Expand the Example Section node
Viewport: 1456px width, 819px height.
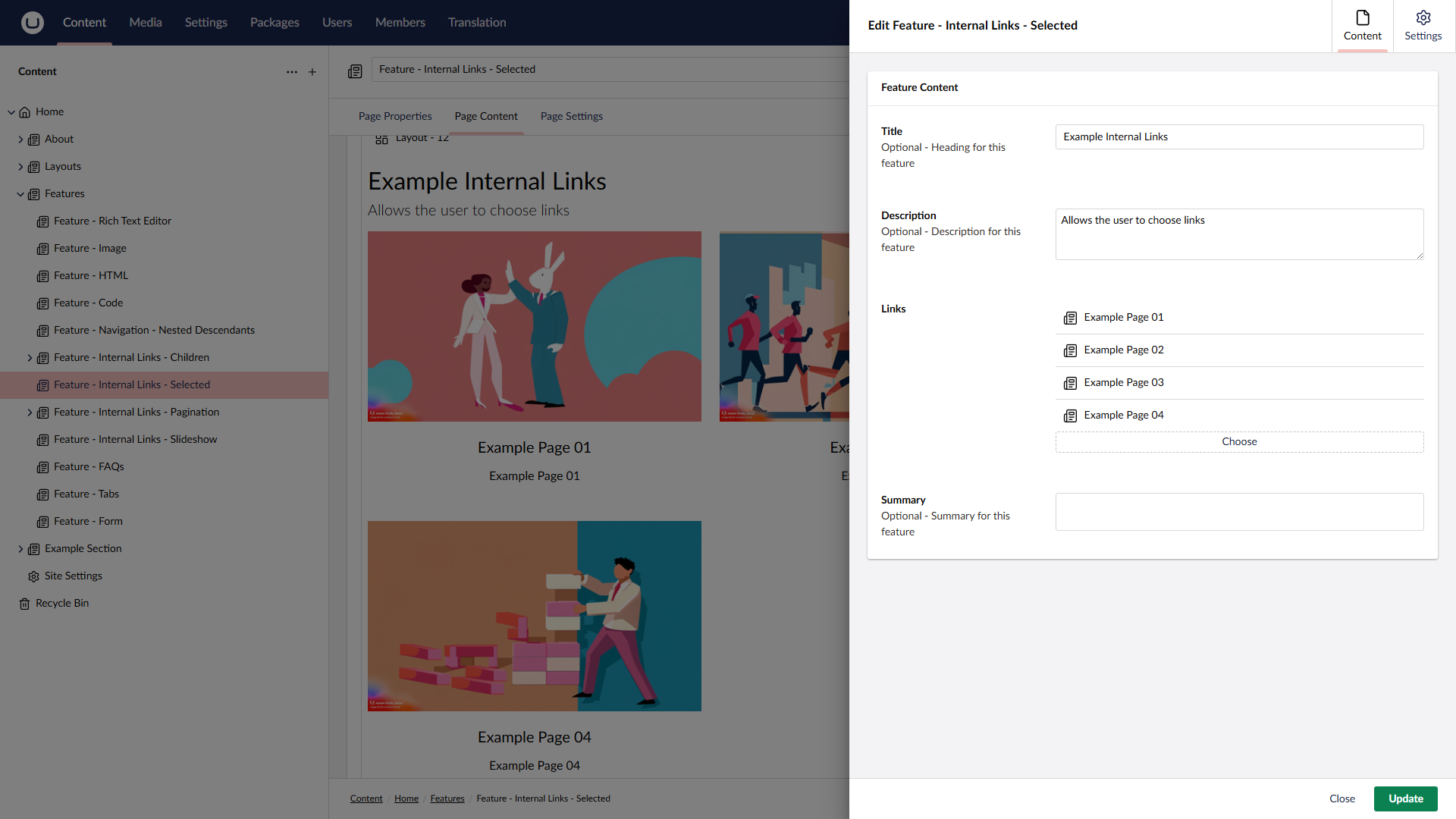20,549
